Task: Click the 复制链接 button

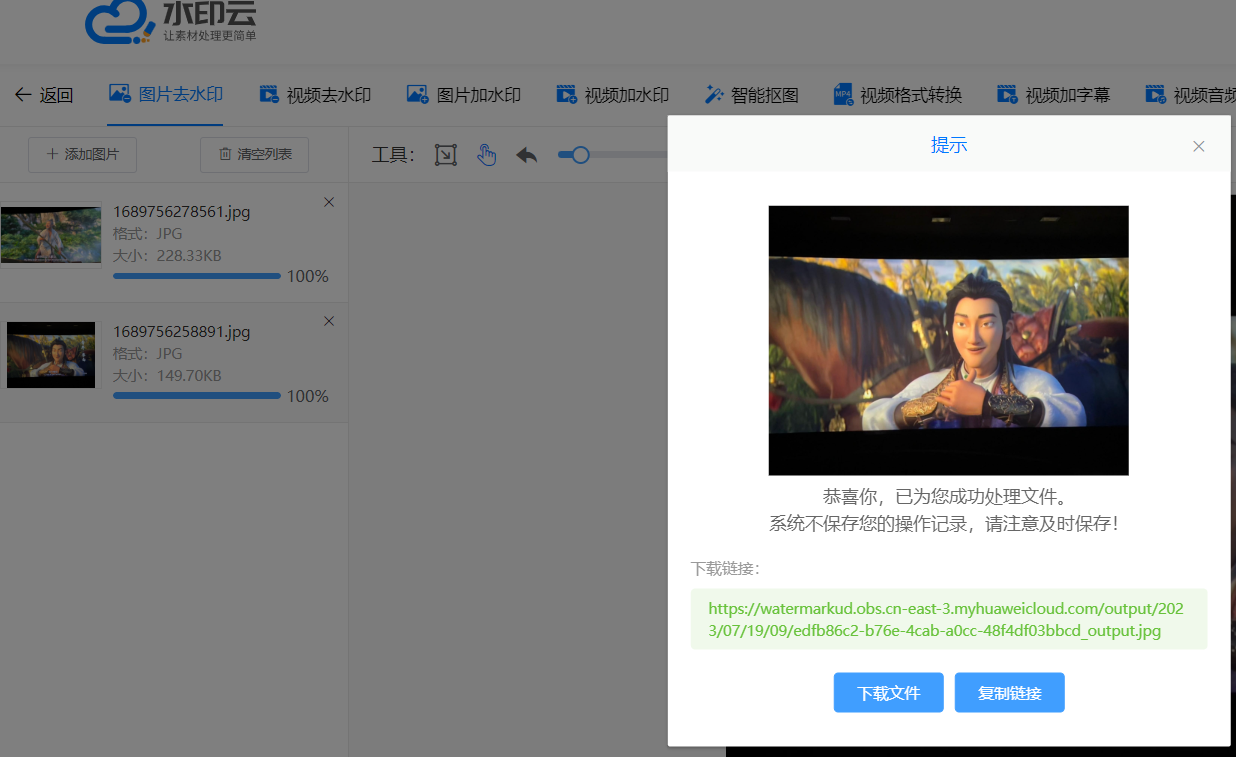Action: point(1009,693)
